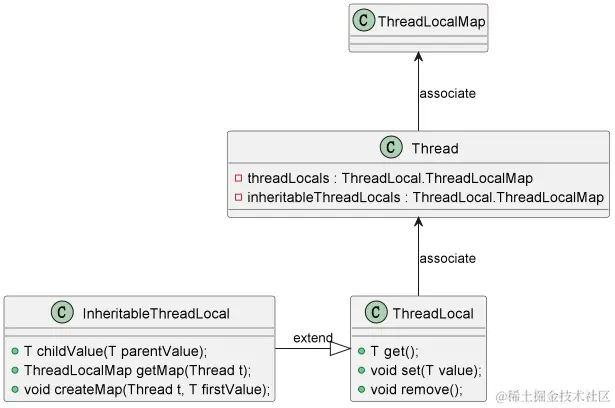This screenshot has height=408, width=615.
Task: Click the upper associate arrow label
Action: 448,93
